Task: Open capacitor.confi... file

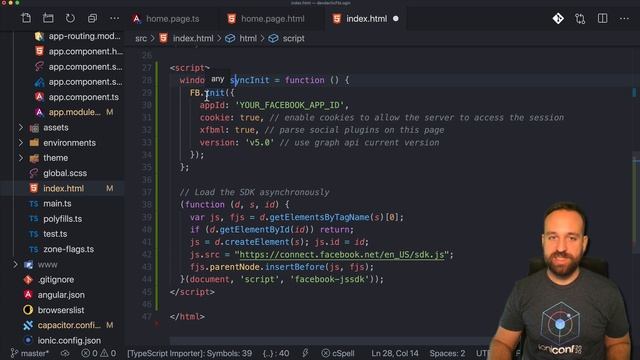Action: (69, 325)
